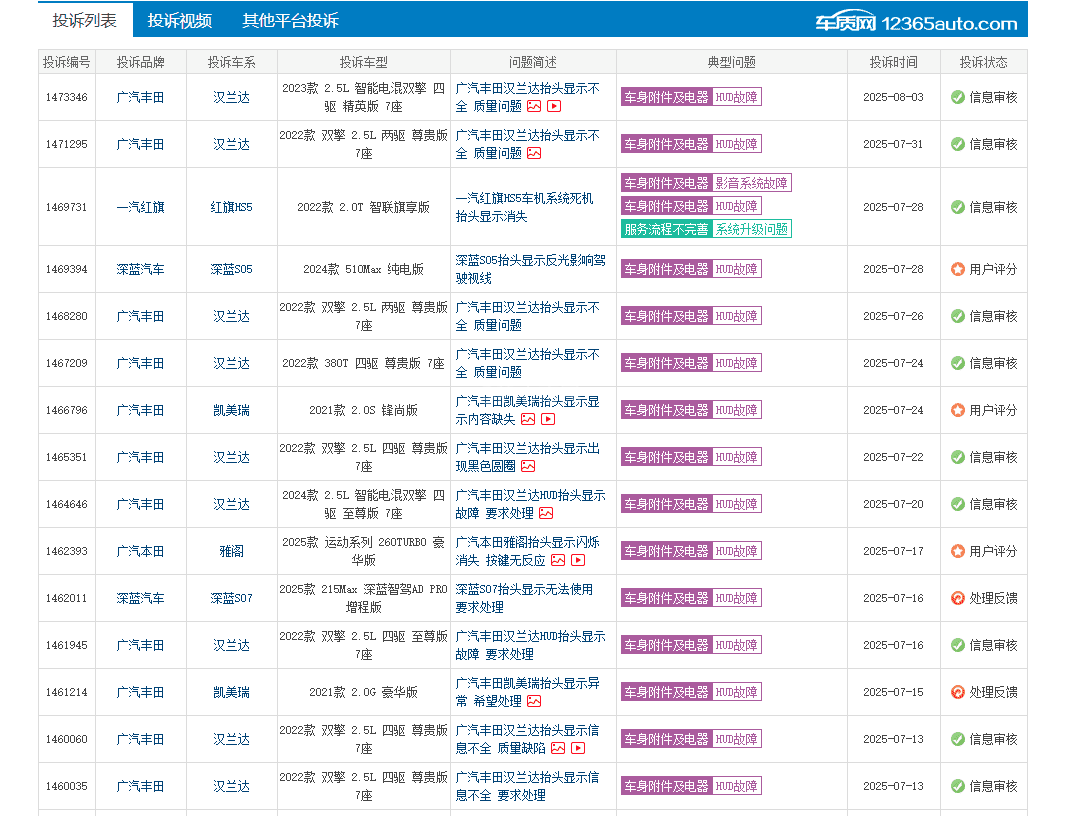1065x816 pixels.
Task: Play video icon for complaint 1460060
Action: [x=578, y=748]
